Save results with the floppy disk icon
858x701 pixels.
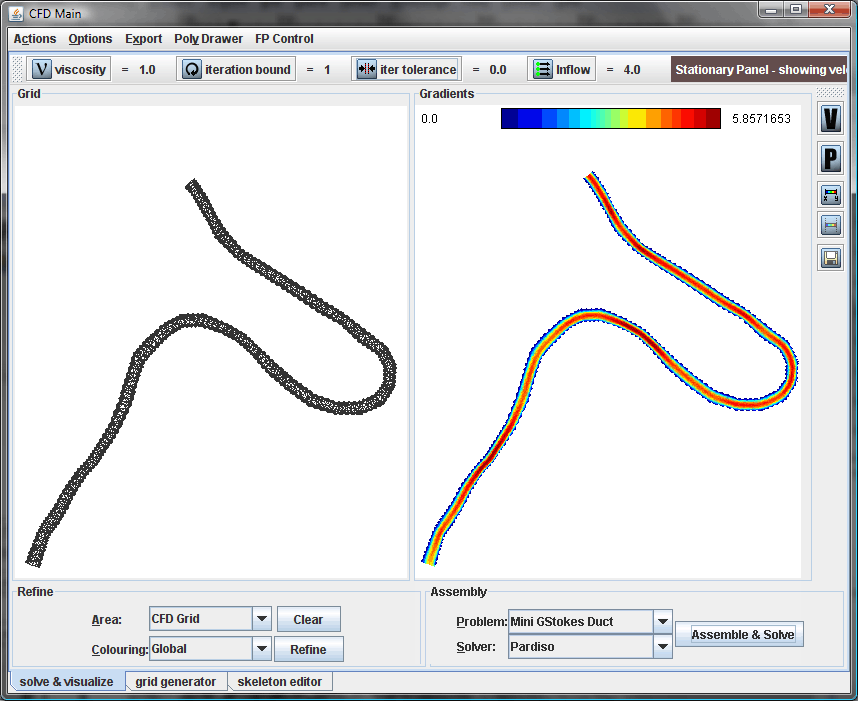tap(831, 258)
